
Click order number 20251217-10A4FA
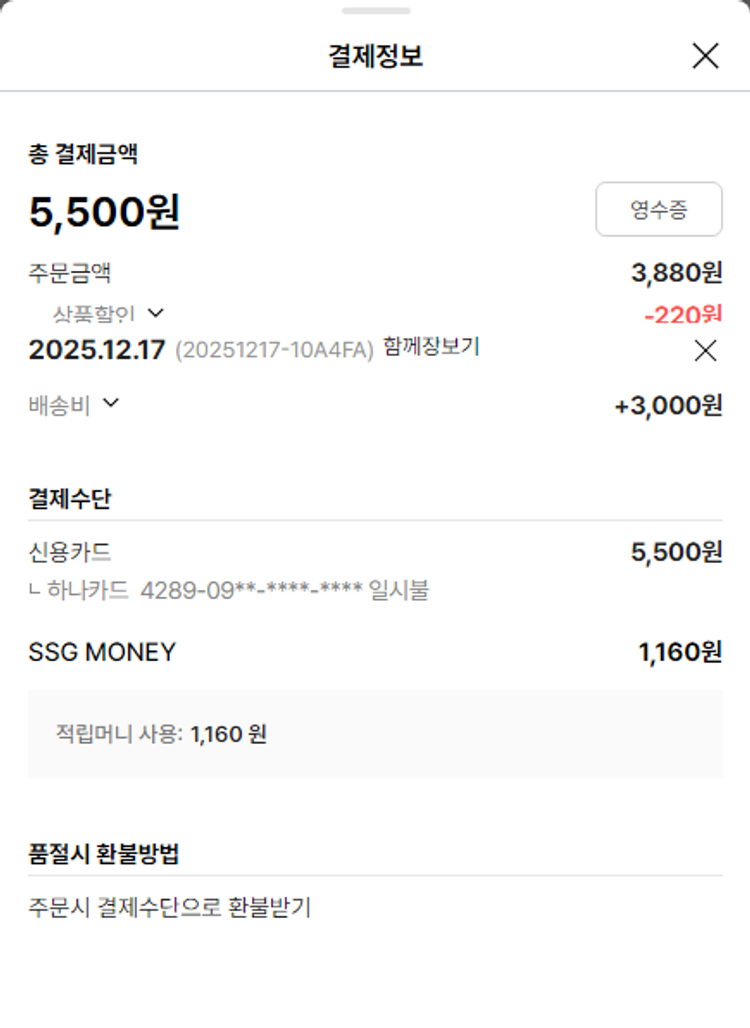[274, 349]
